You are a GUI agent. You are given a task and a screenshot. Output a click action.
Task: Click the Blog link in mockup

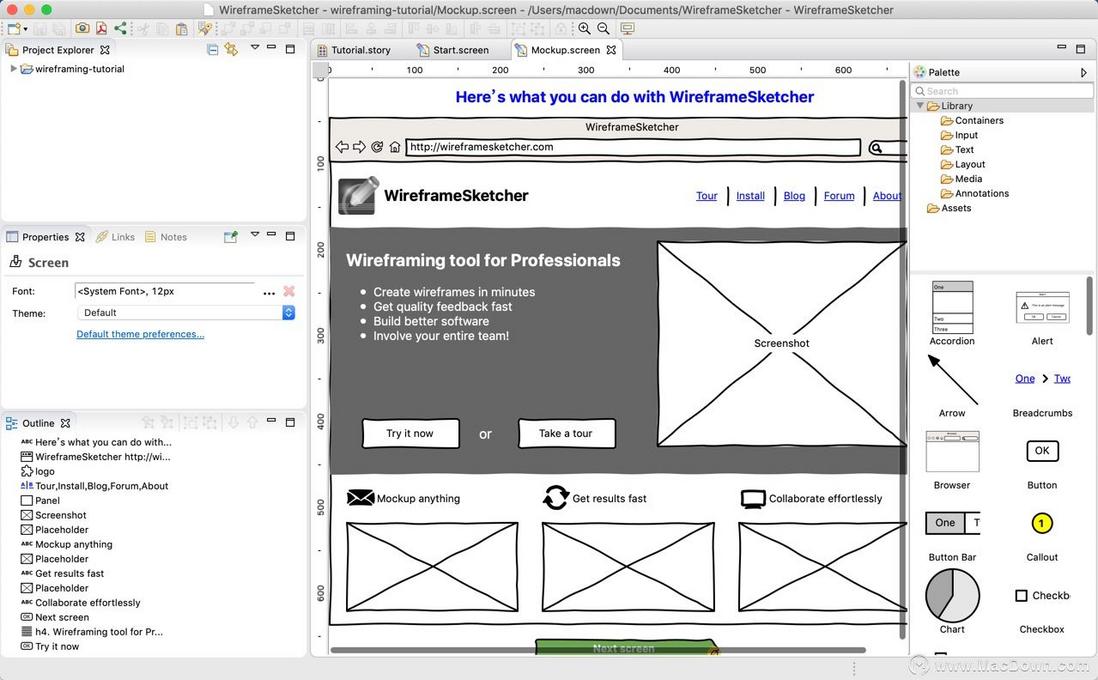click(x=794, y=196)
